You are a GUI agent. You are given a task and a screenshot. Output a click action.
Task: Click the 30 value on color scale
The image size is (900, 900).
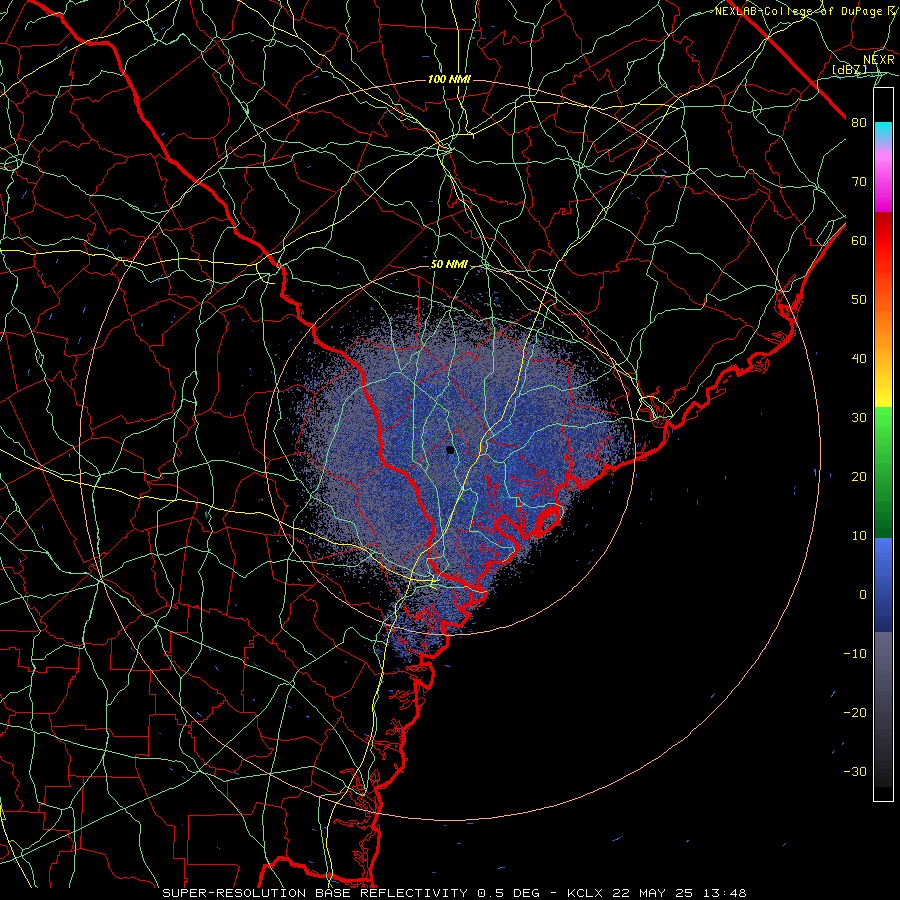click(x=859, y=418)
